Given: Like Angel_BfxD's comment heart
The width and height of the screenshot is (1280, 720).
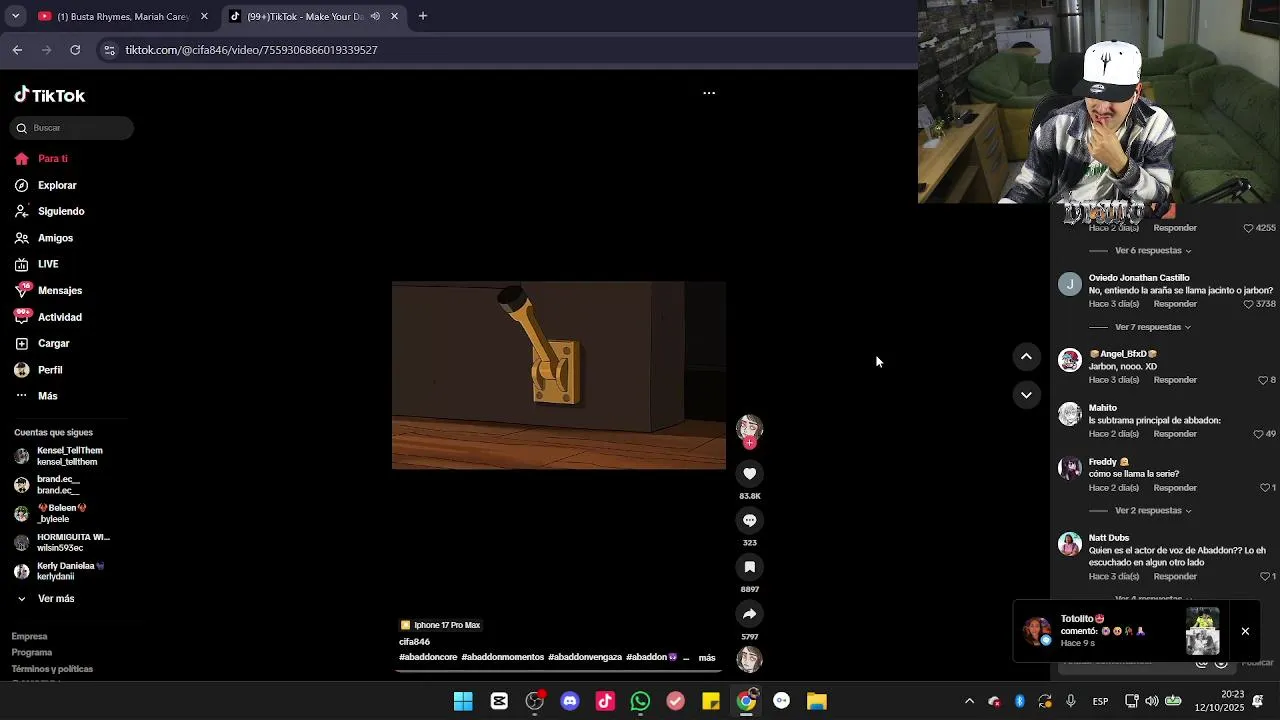Looking at the screenshot, I should pyautogui.click(x=1263, y=380).
